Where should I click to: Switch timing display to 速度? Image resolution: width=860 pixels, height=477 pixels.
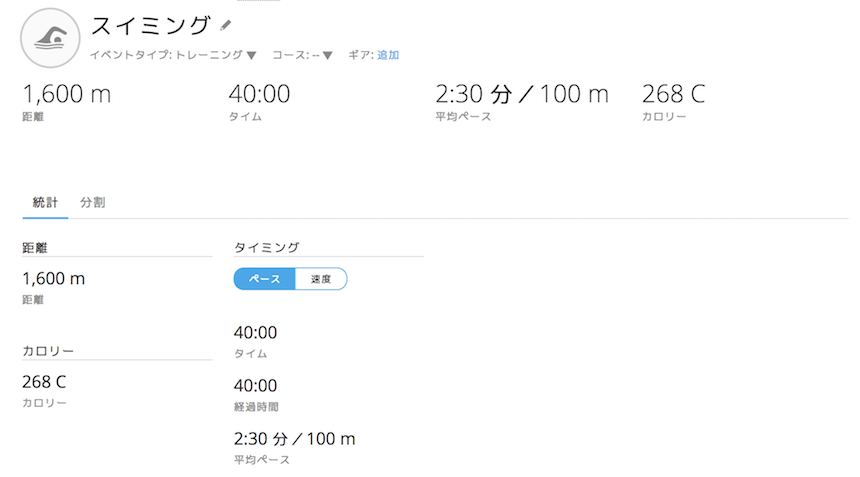[321, 279]
